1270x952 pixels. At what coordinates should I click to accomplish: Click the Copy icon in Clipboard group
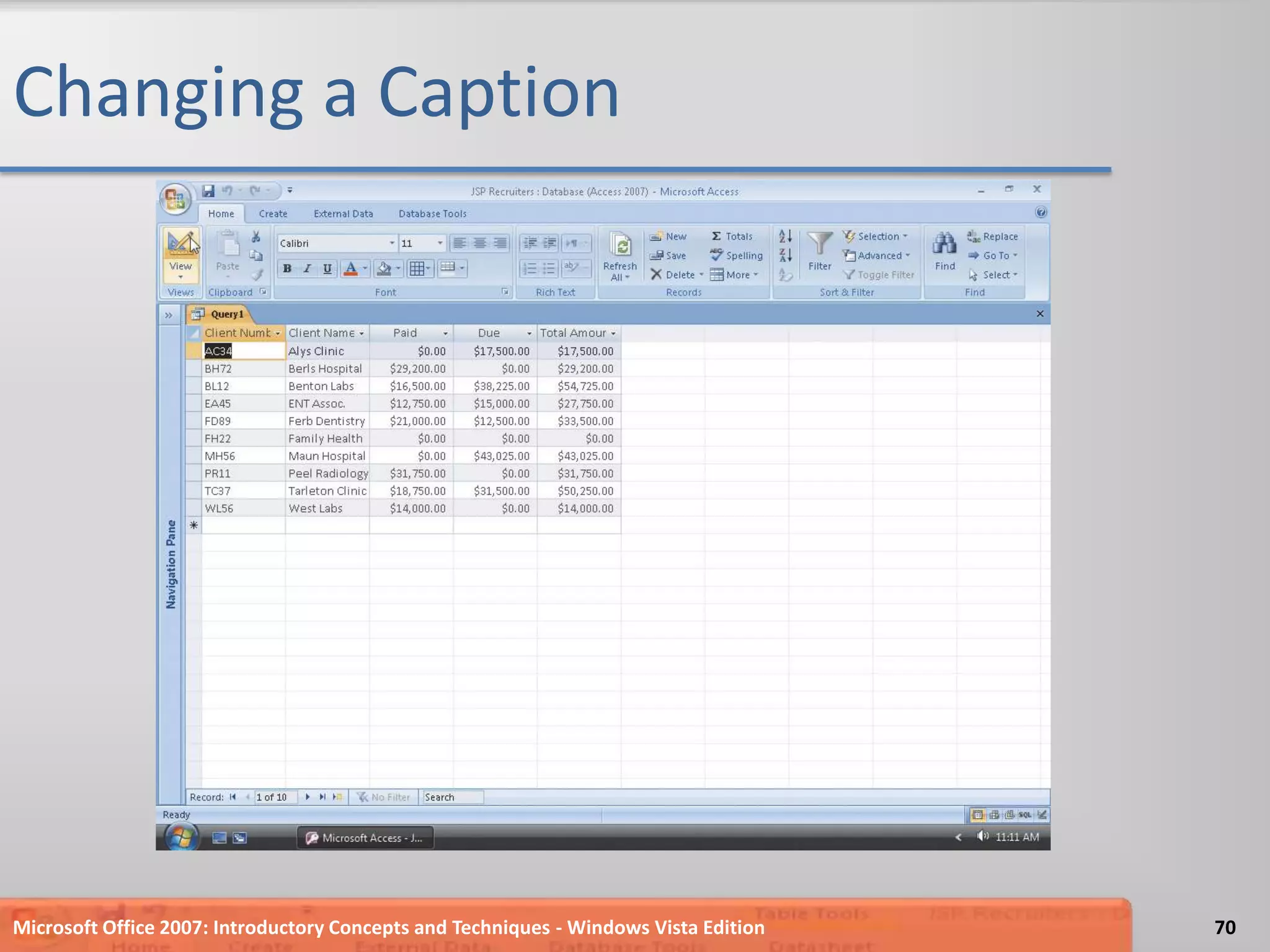point(255,255)
